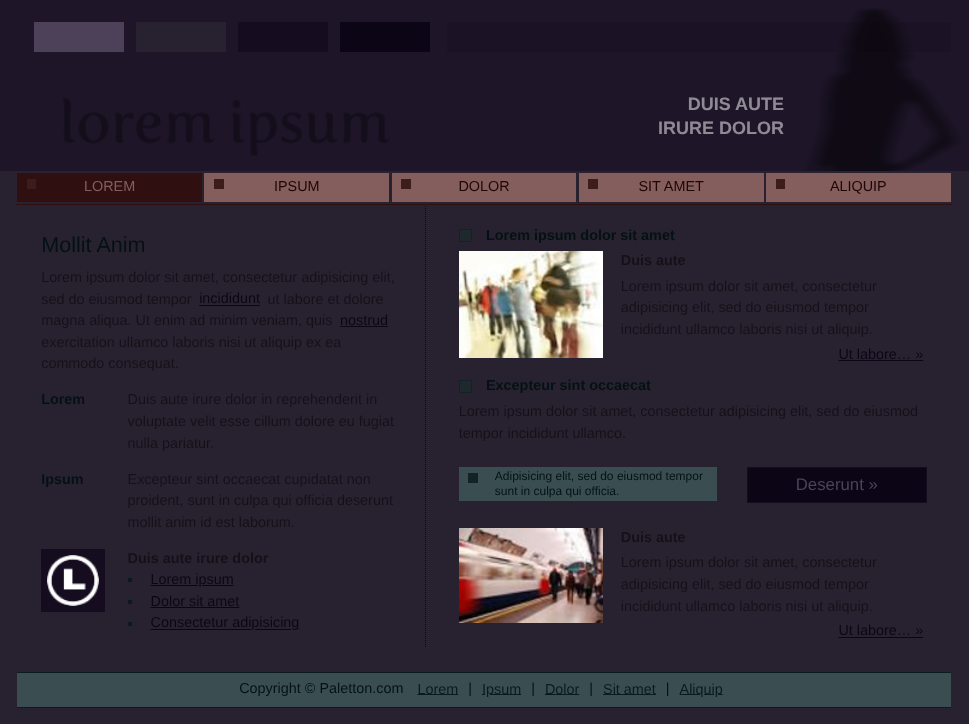Click the lightest purple color swatch
969x724 pixels.
79,37
